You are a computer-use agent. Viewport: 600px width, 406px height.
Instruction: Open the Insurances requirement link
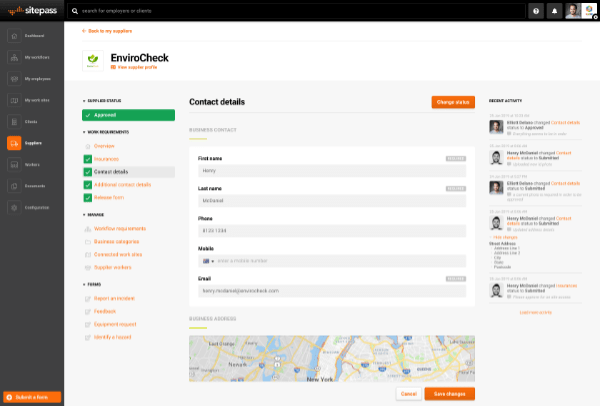(x=106, y=159)
